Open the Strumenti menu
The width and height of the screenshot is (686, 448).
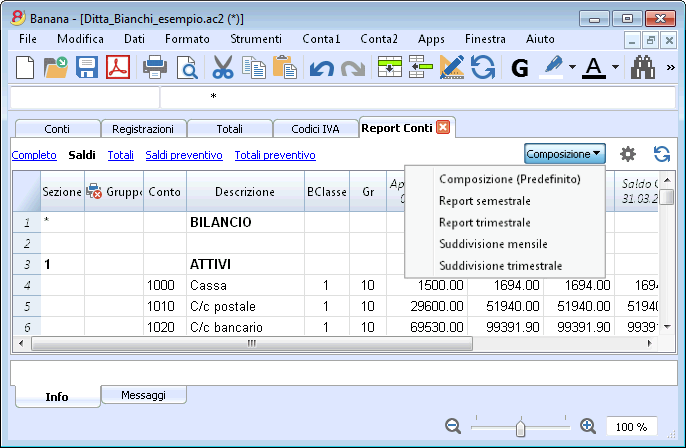256,39
